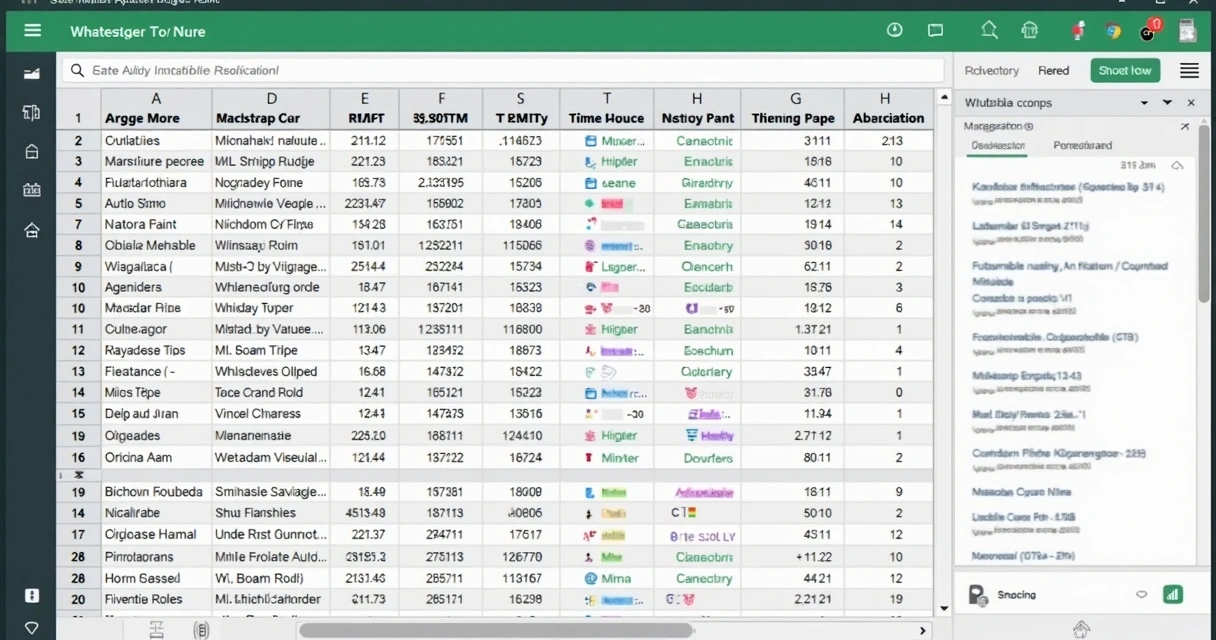
Task: Expand the first dropdown arrow beside Wlutabia cconps
Action: [1144, 103]
